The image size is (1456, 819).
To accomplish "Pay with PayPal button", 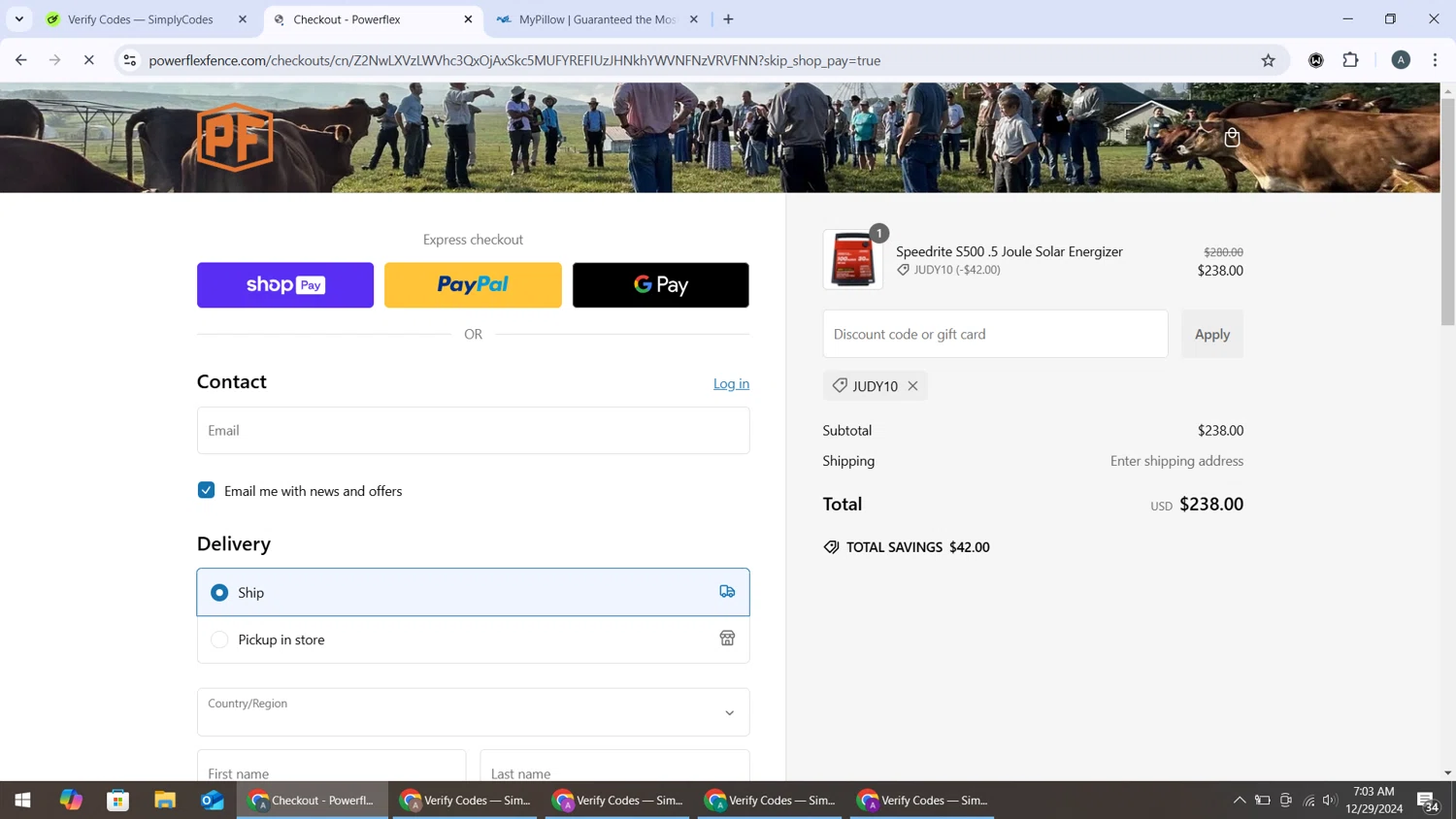I will (x=473, y=285).
